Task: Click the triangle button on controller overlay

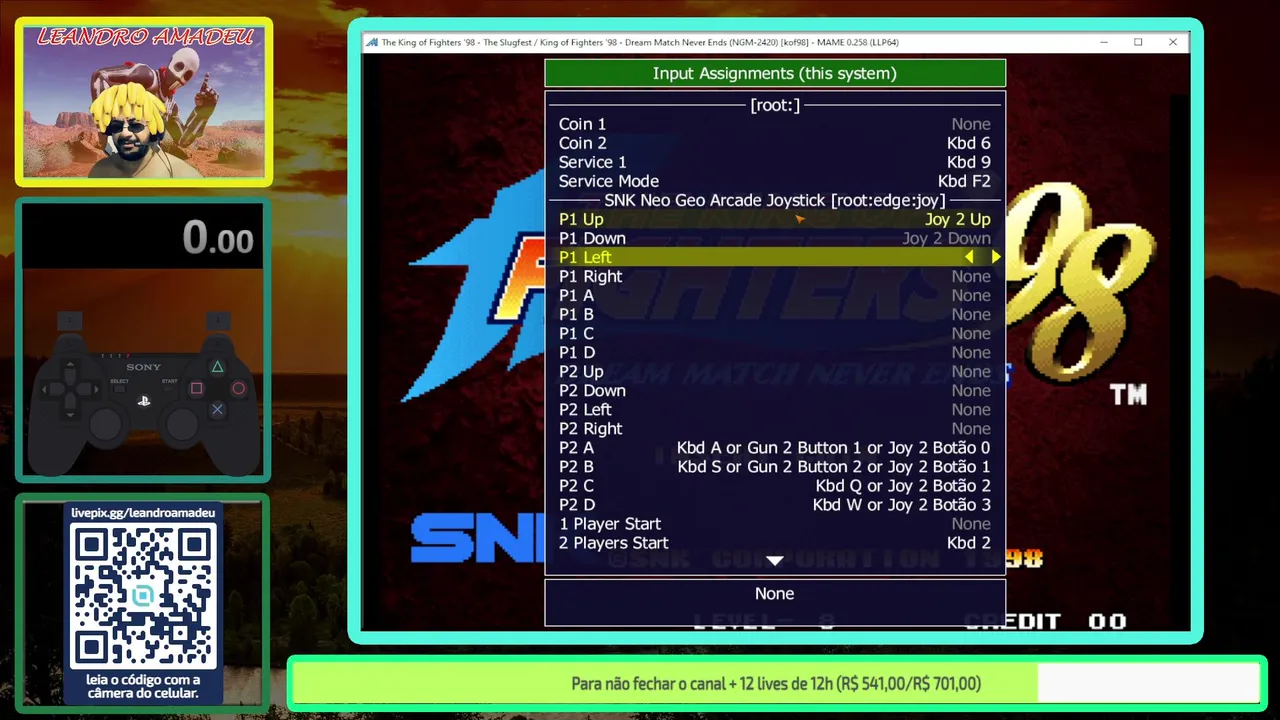Action: pyautogui.click(x=217, y=367)
